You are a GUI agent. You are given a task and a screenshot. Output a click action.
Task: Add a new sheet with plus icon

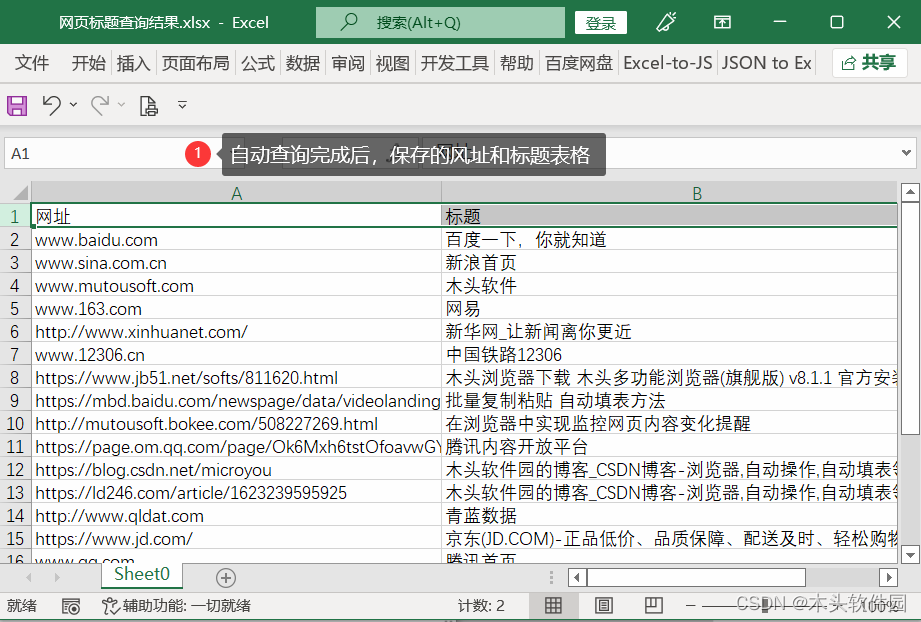[x=226, y=577]
